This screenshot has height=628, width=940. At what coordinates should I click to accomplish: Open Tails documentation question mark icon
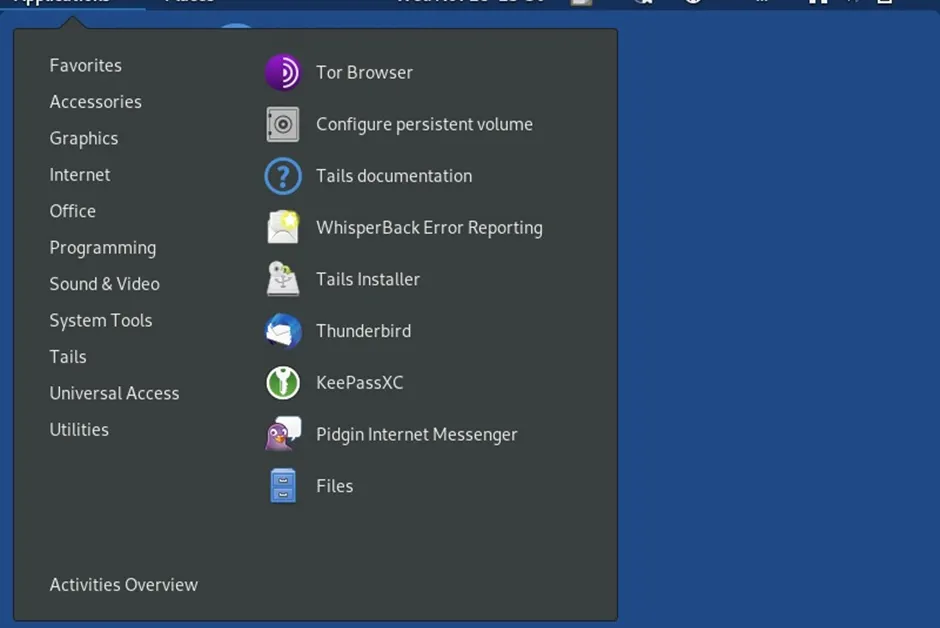(x=283, y=177)
